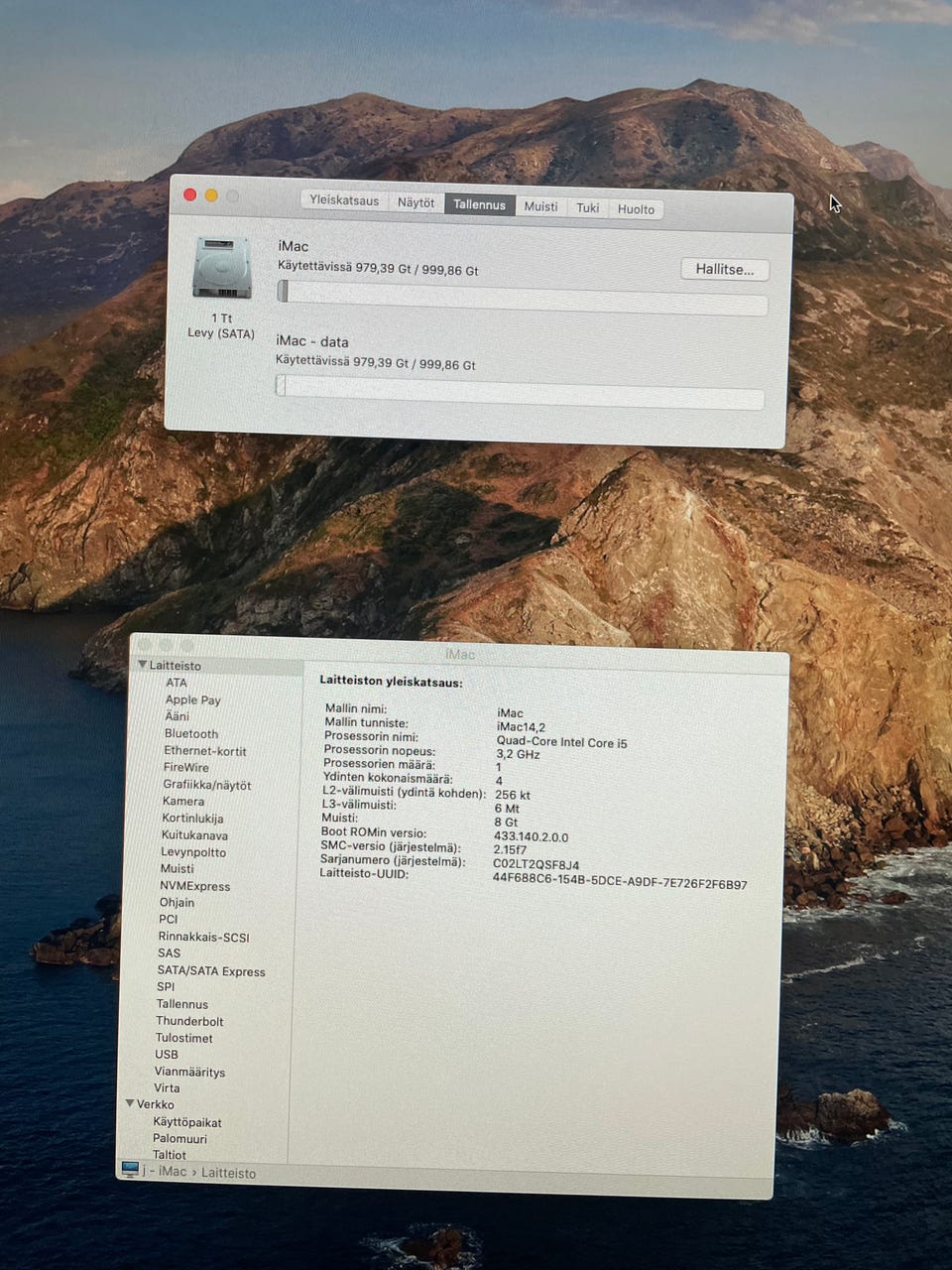Select Muisti in the system report sidebar
Viewport: 952px width, 1270px height.
(x=177, y=868)
